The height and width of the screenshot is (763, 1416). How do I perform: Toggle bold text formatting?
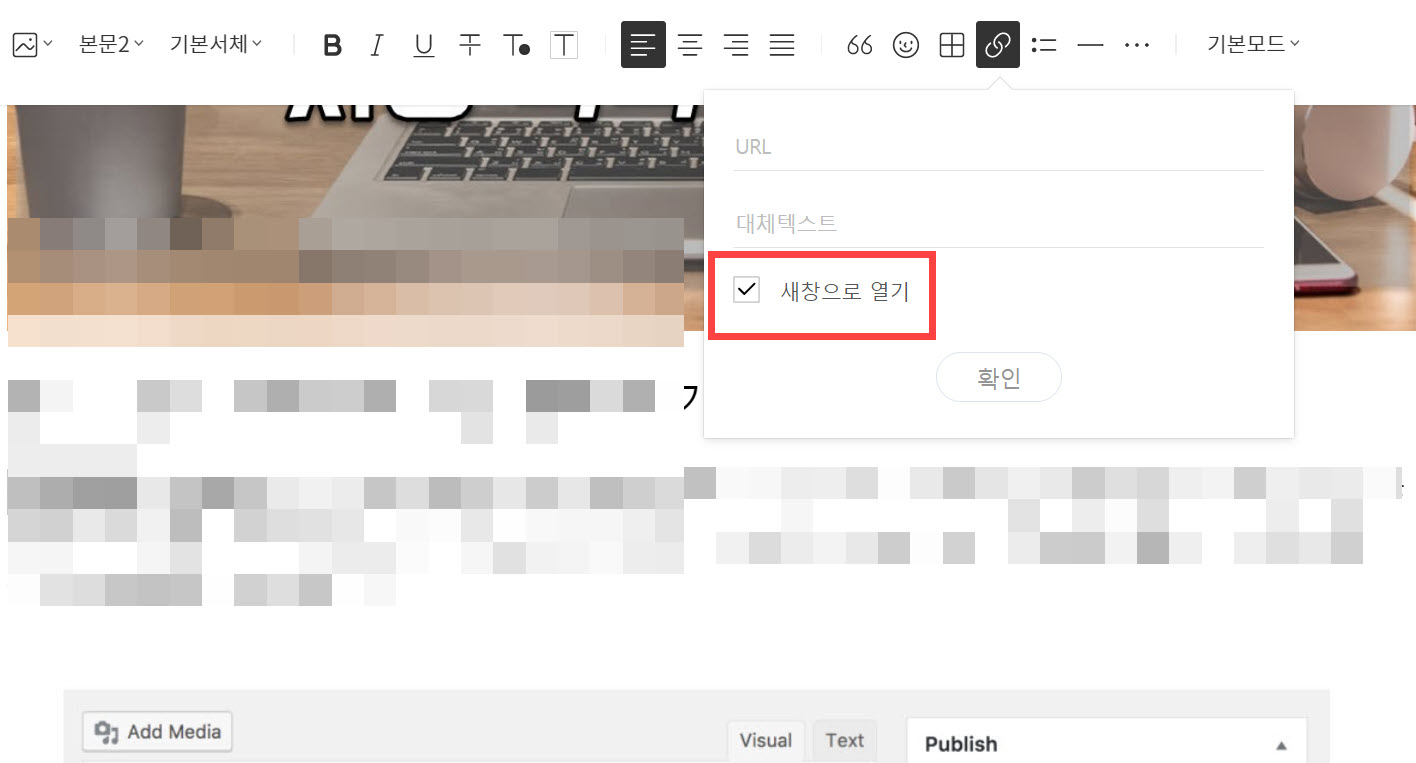pos(332,44)
